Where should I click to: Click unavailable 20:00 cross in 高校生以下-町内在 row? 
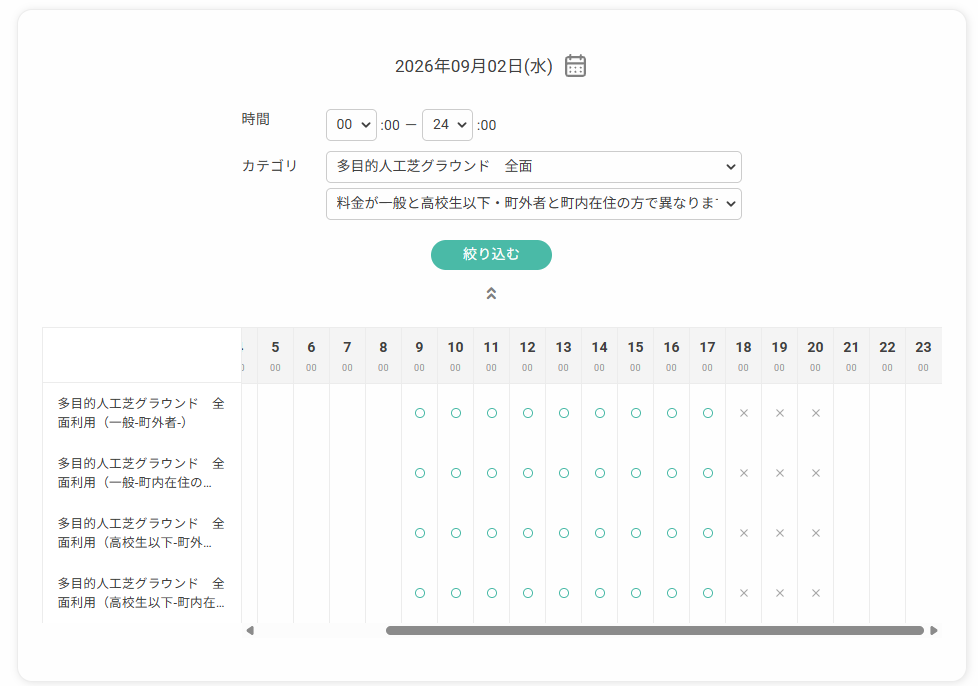point(816,592)
